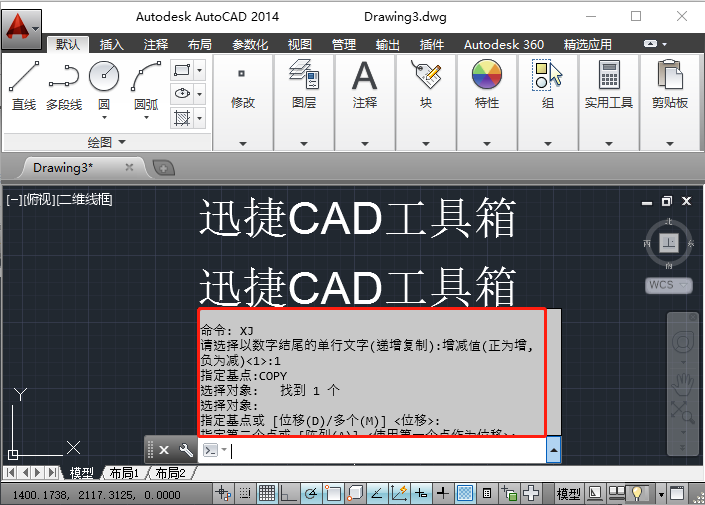Toggle annotation monitor plus icon in status bar

coord(531,494)
